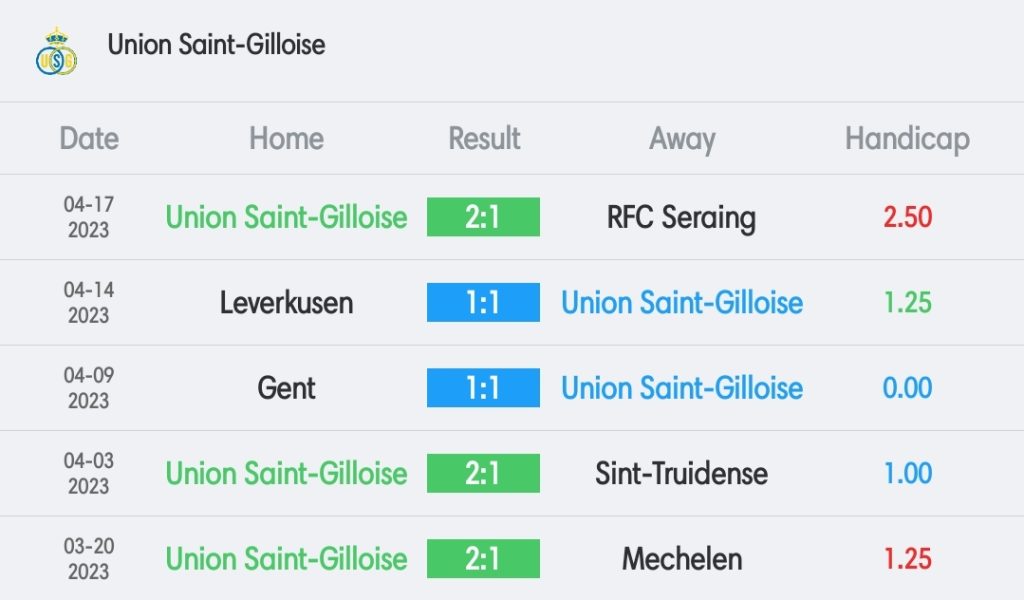Open the RFC Seraing team link

click(681, 217)
